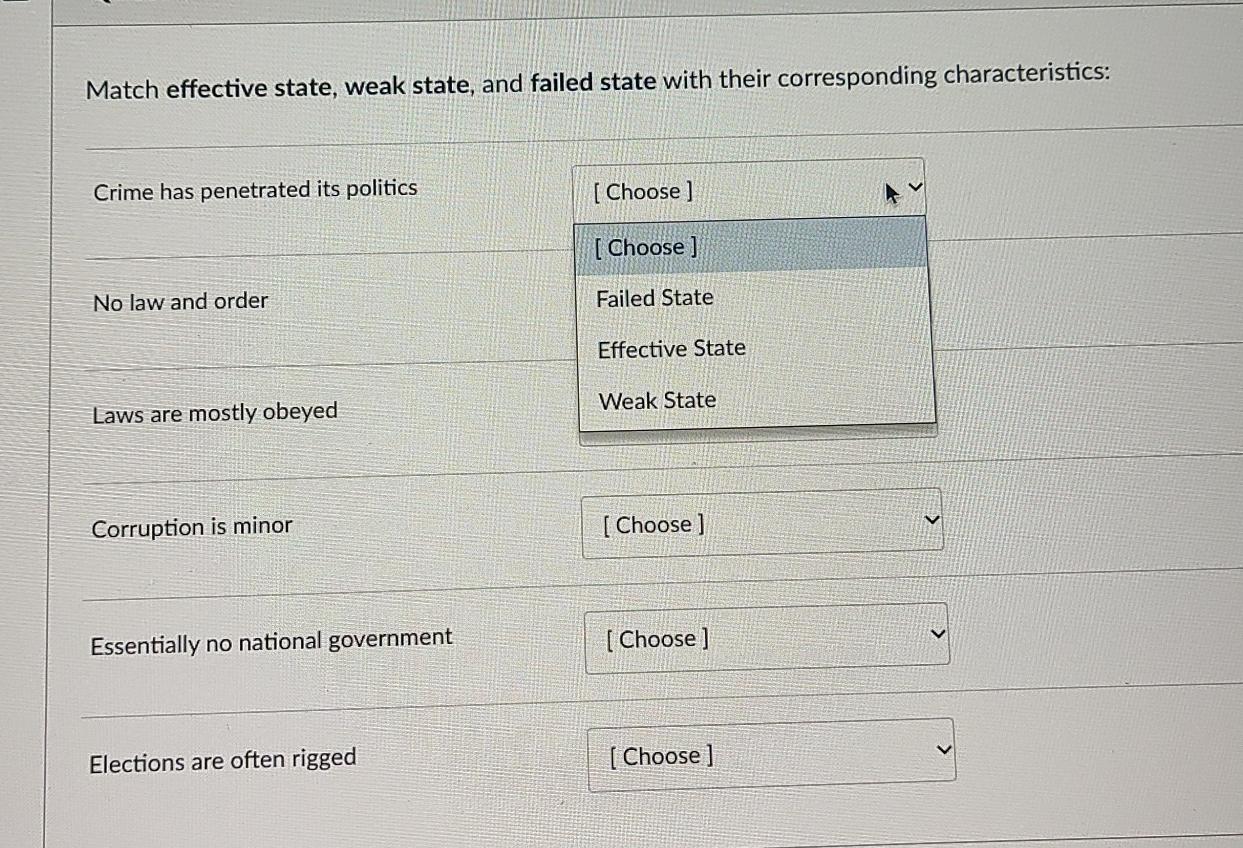Image resolution: width=1243 pixels, height=848 pixels.
Task: Open the dropdown beside "Elections are often rigged"
Action: pyautogui.click(x=770, y=755)
